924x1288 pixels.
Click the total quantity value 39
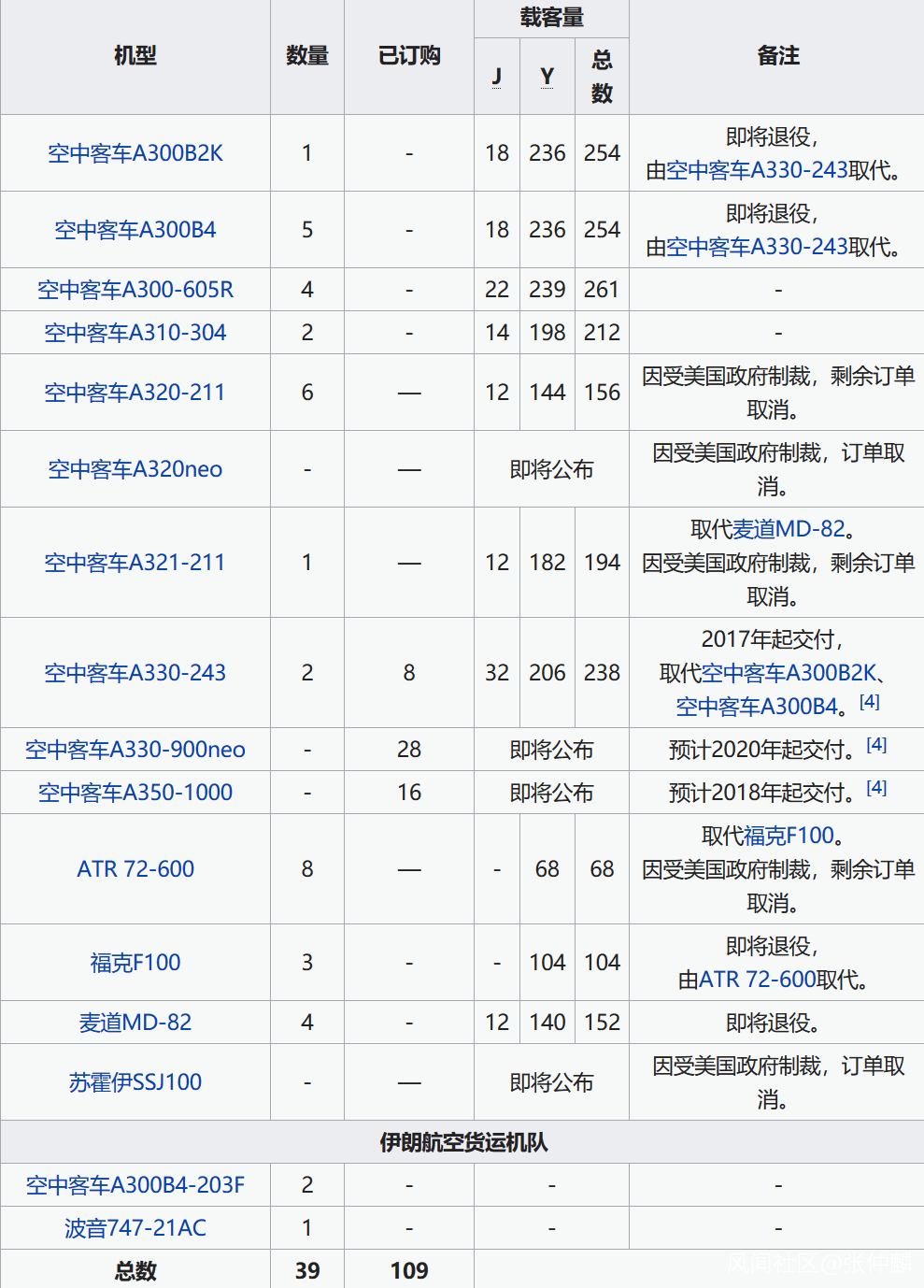coord(307,1271)
